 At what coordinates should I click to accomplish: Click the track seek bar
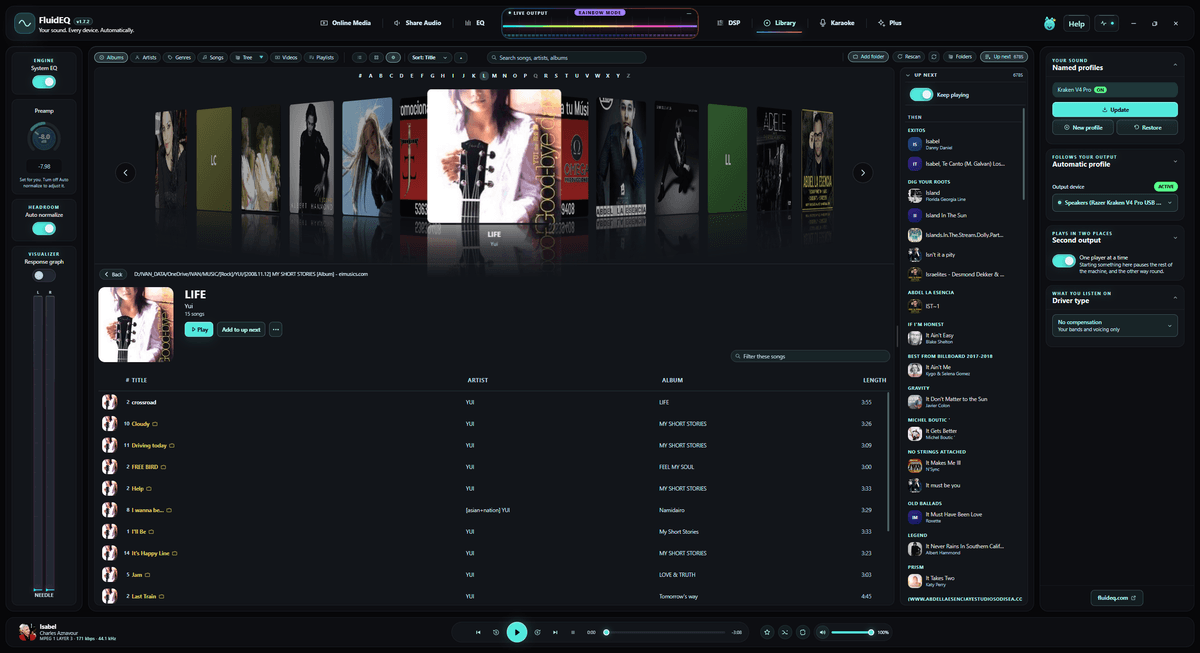click(666, 632)
